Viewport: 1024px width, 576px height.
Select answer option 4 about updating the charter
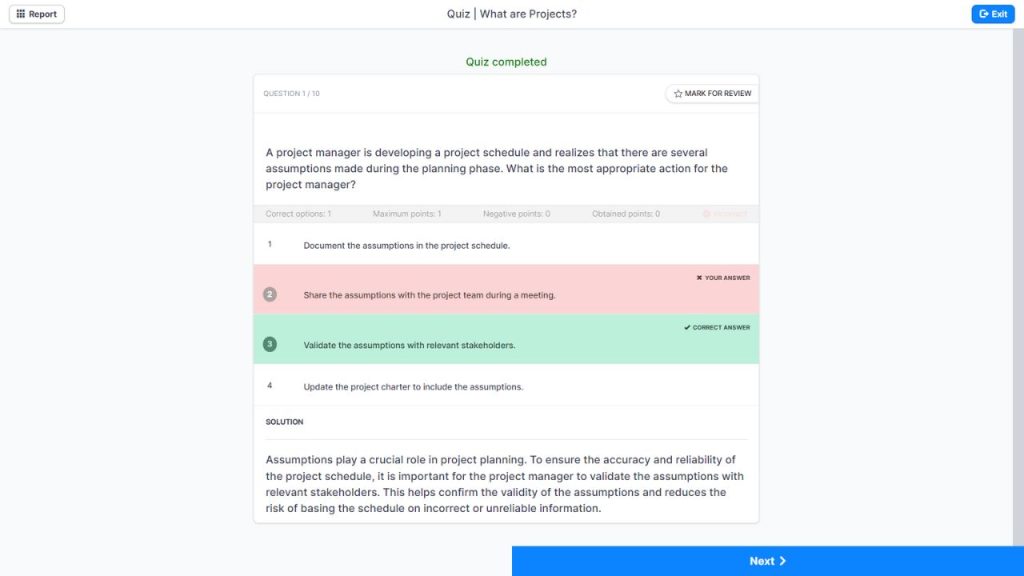[450, 386]
